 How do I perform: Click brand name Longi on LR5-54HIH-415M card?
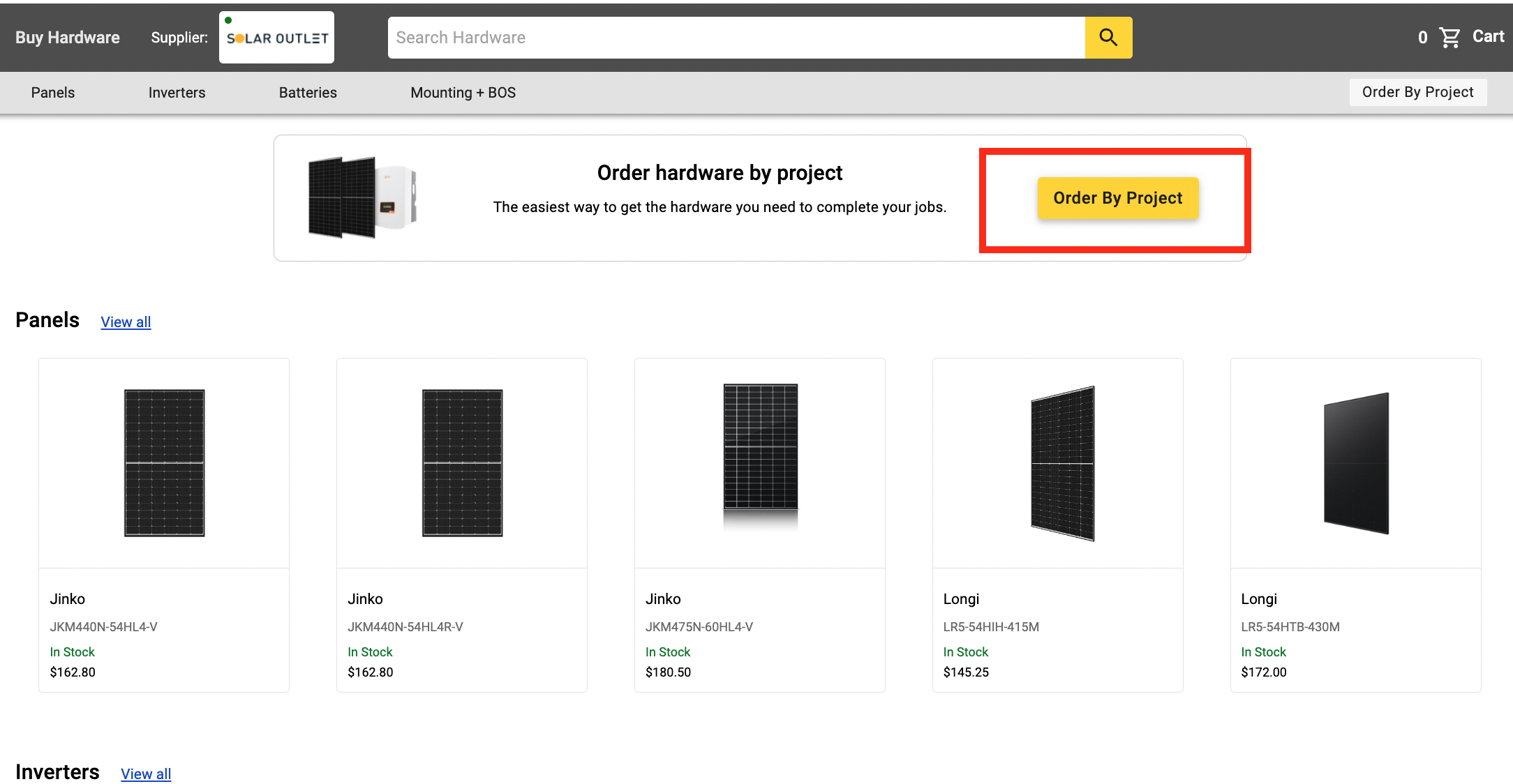(961, 599)
